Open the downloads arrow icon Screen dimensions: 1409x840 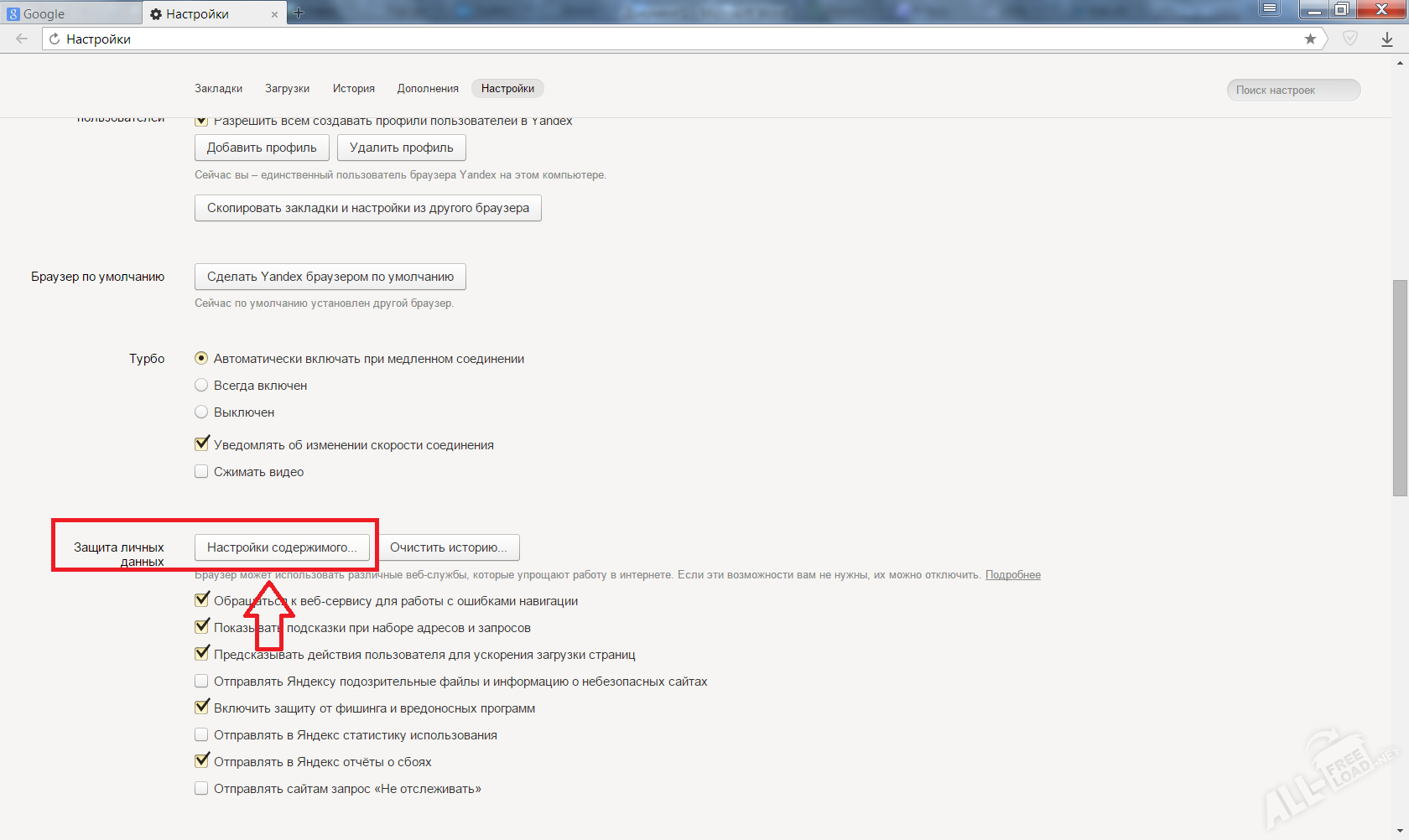pos(1386,39)
